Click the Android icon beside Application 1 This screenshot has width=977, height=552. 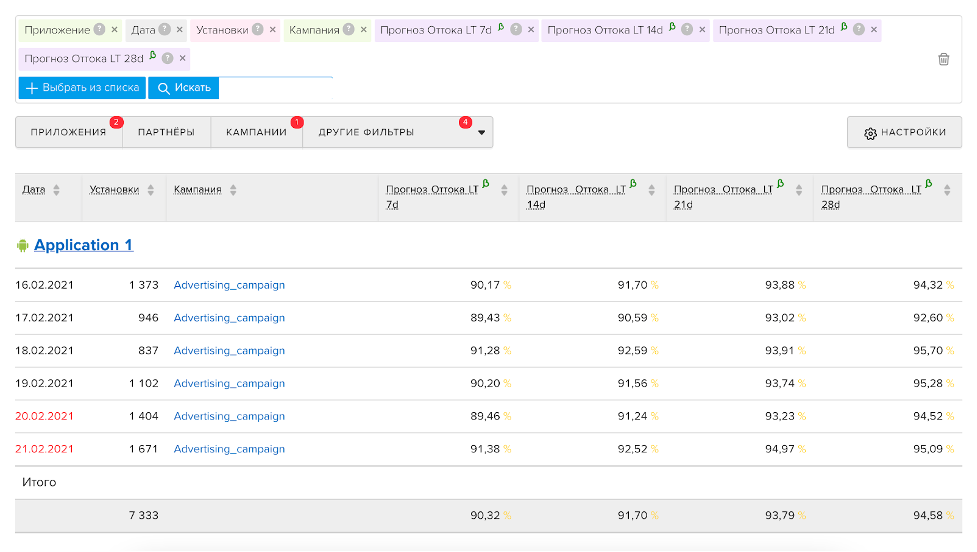tap(23, 245)
